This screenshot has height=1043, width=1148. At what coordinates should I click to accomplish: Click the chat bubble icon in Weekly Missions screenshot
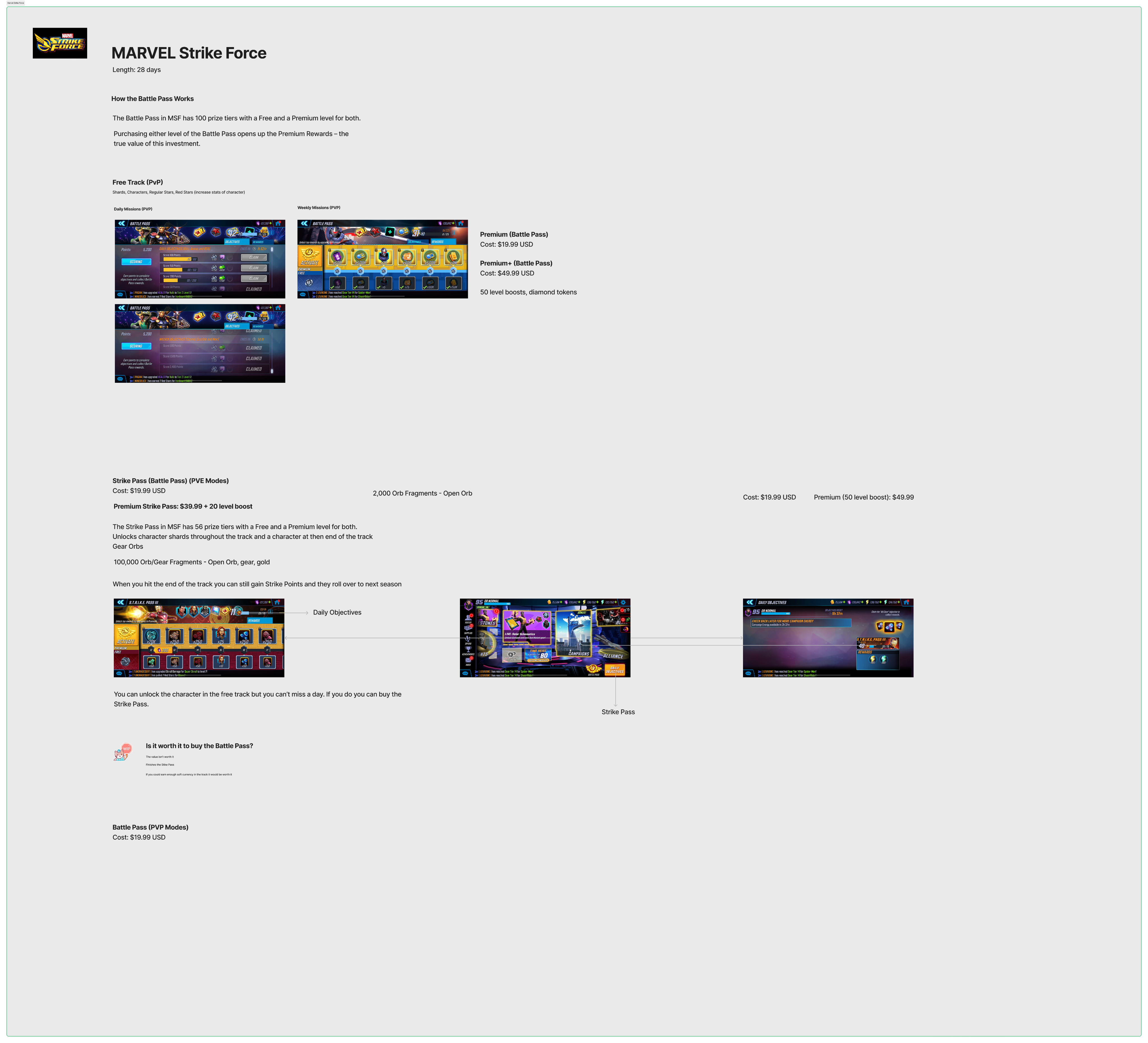coord(303,294)
